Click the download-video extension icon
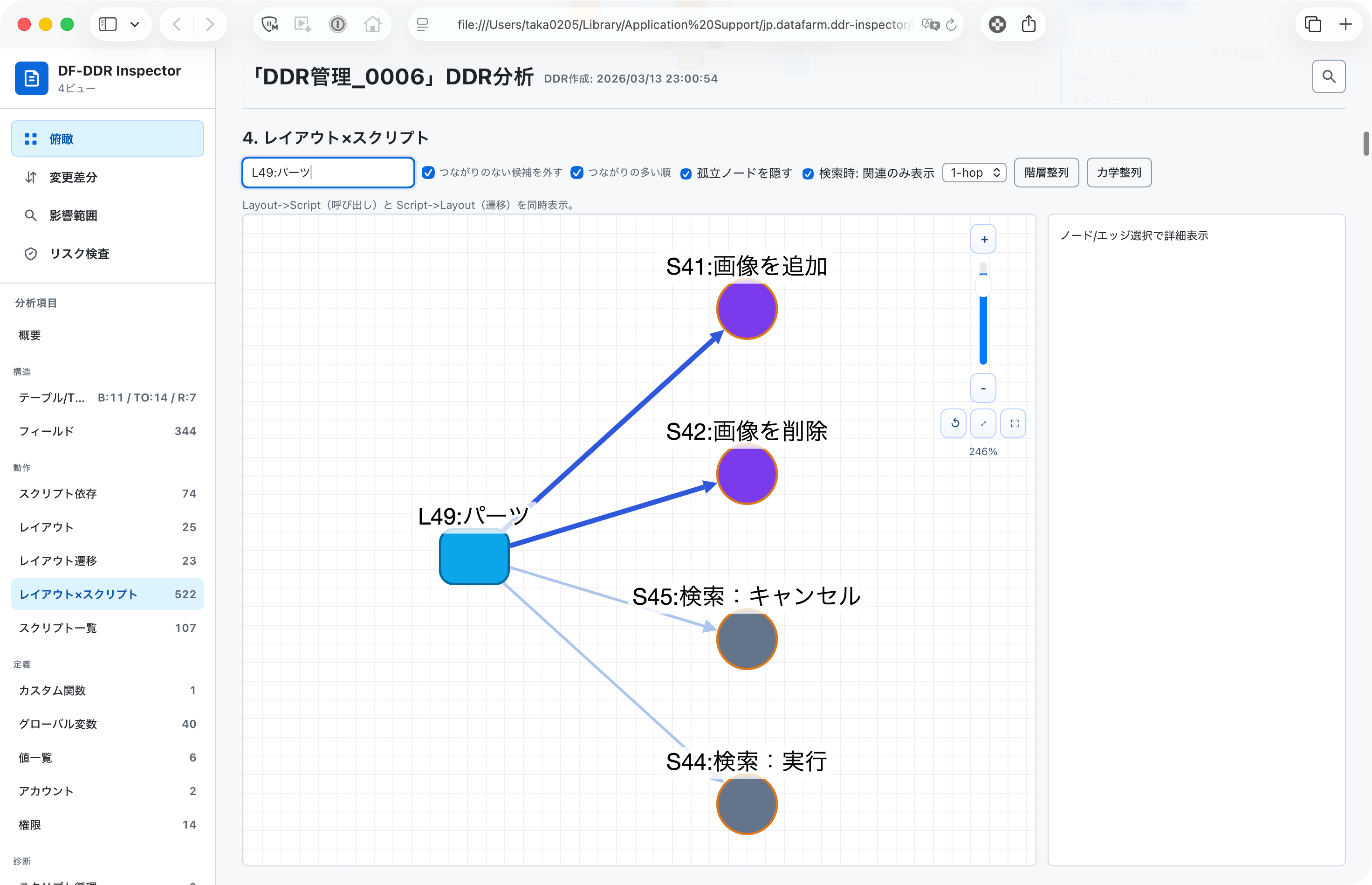Viewport: 1372px width, 885px height. click(302, 24)
